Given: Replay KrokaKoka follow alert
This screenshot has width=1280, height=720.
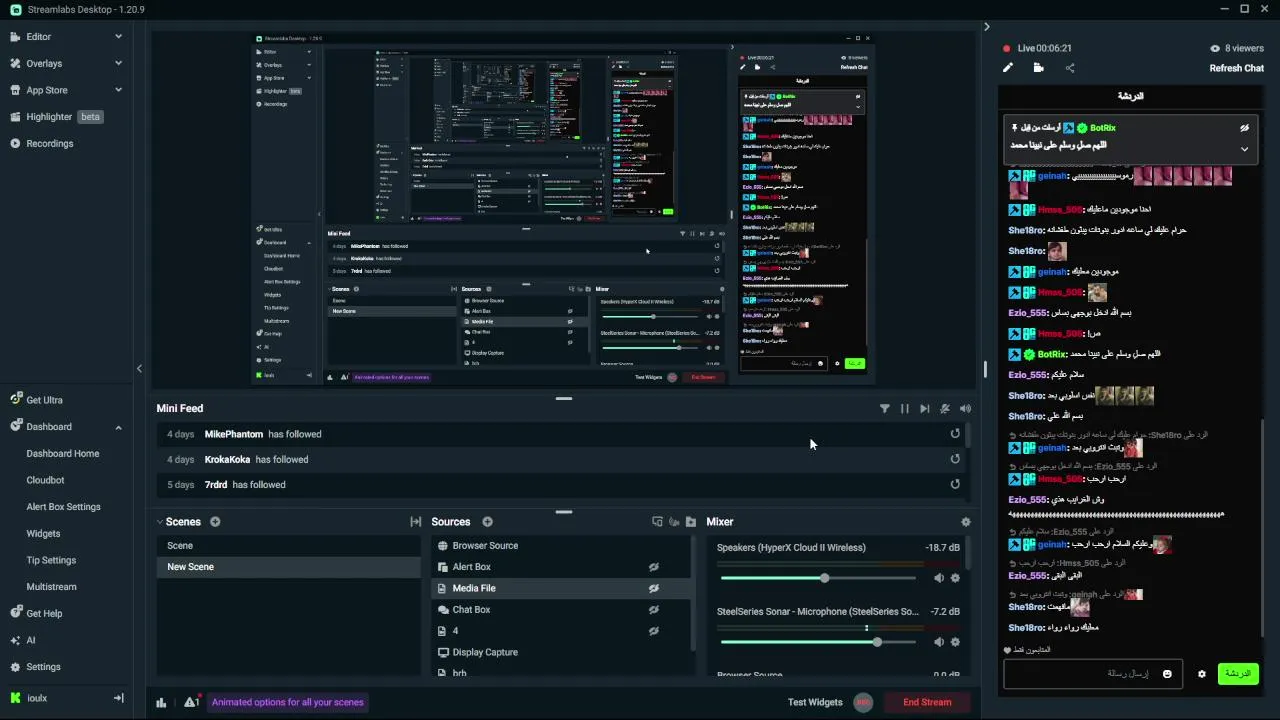Looking at the screenshot, I should 955,459.
